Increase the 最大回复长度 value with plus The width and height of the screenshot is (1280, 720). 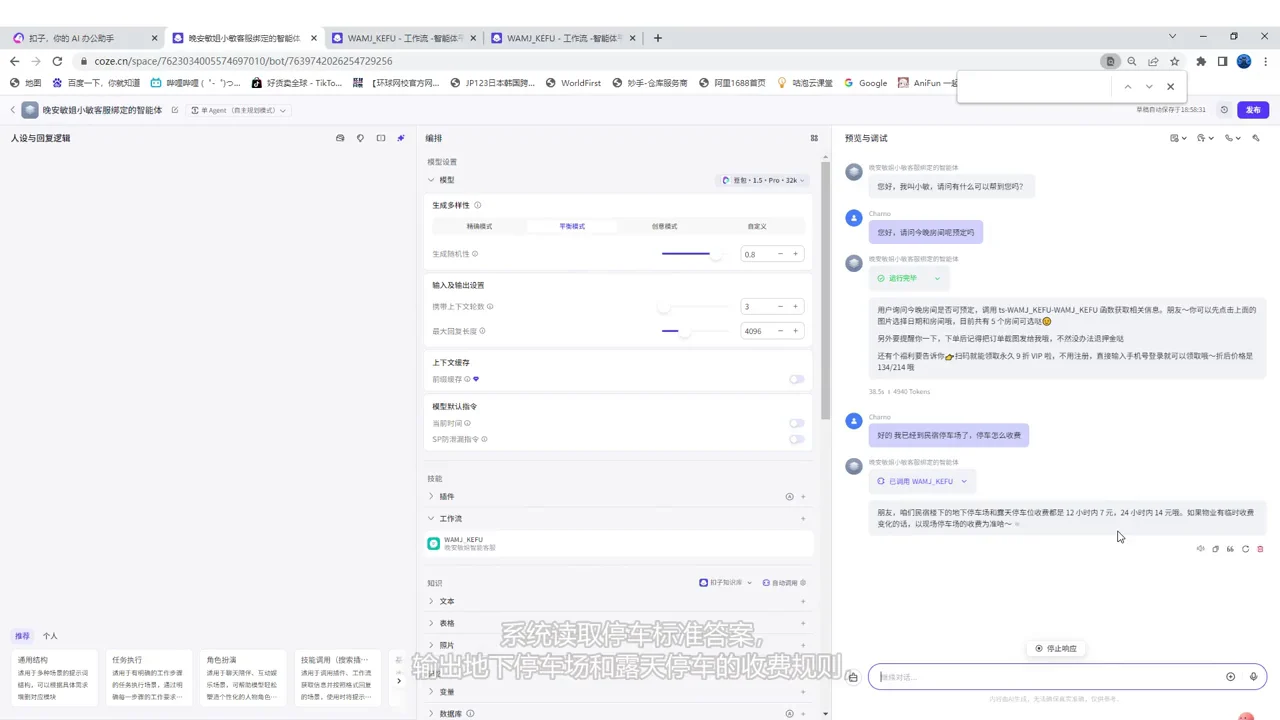(796, 331)
